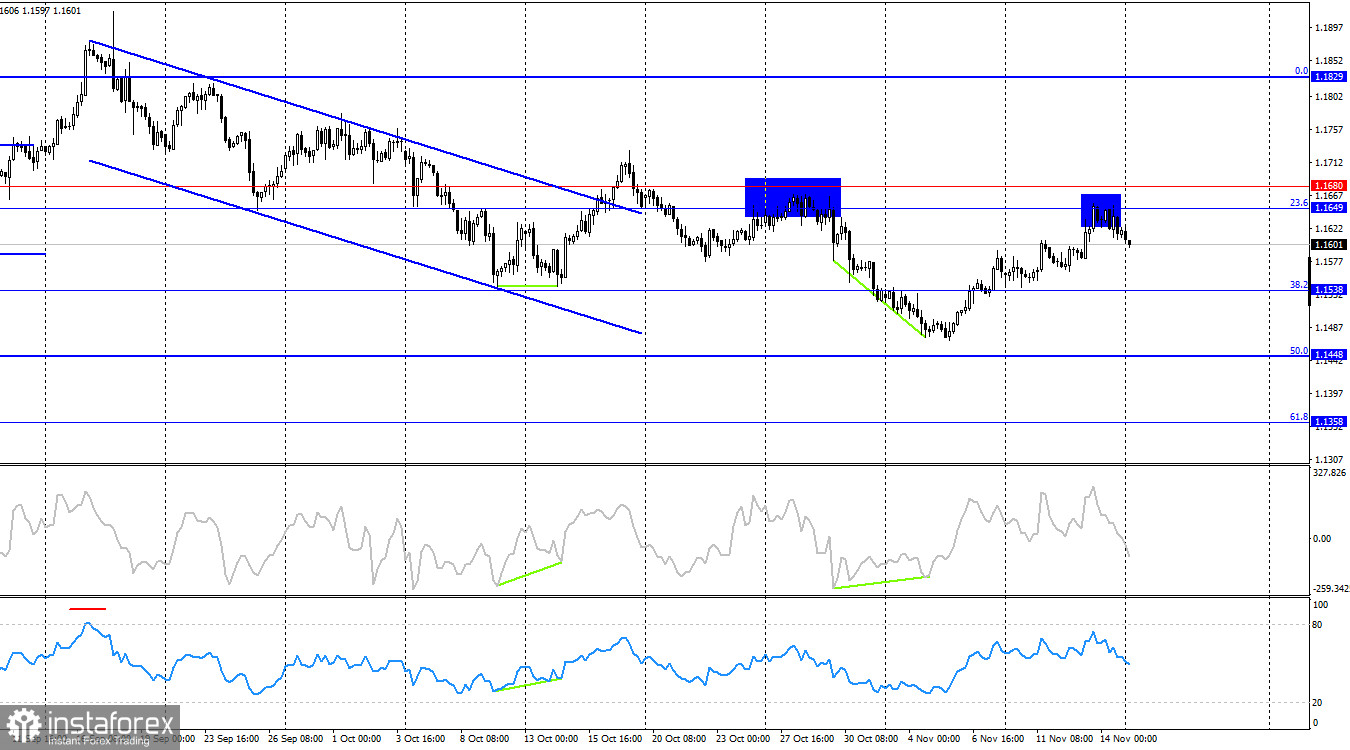Click the 1.1448 price level label
Viewport: 1350px width, 750px height.
pyautogui.click(x=1329, y=352)
